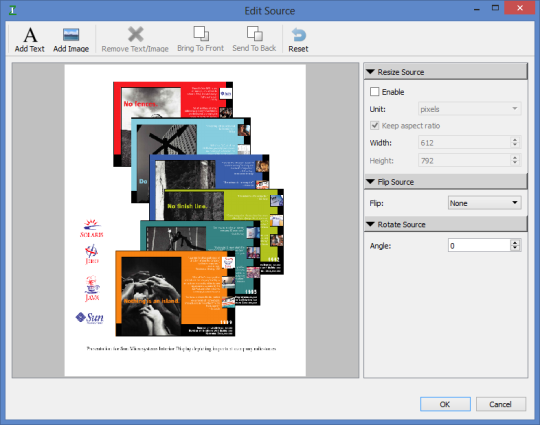Viewport: 540px width, 425px height.
Task: Open the Unit pixels dropdown
Action: tap(469, 109)
